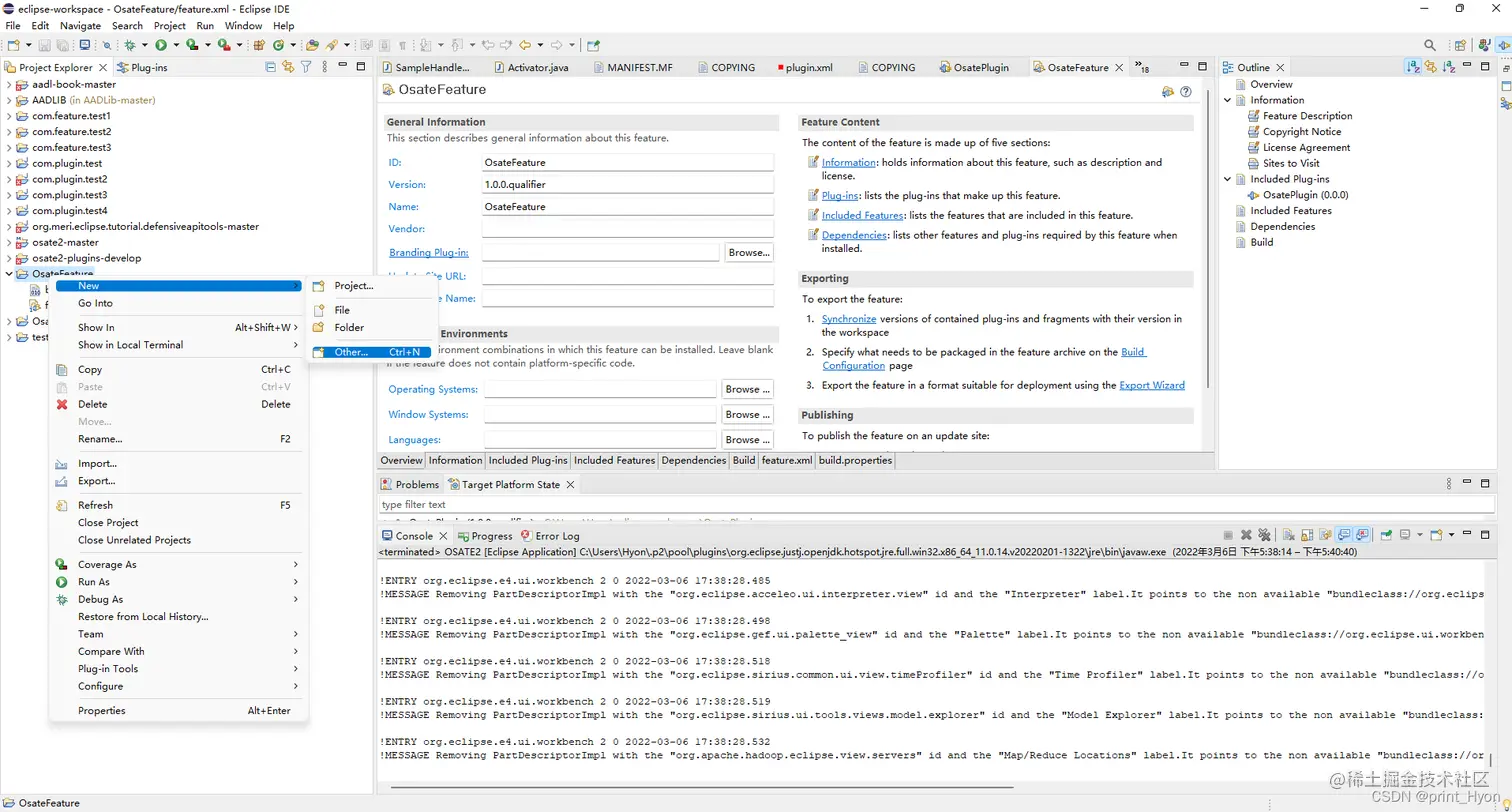Click Remove All Terminated Launches in Console
Screen dimensions: 1512x812
point(1264,535)
